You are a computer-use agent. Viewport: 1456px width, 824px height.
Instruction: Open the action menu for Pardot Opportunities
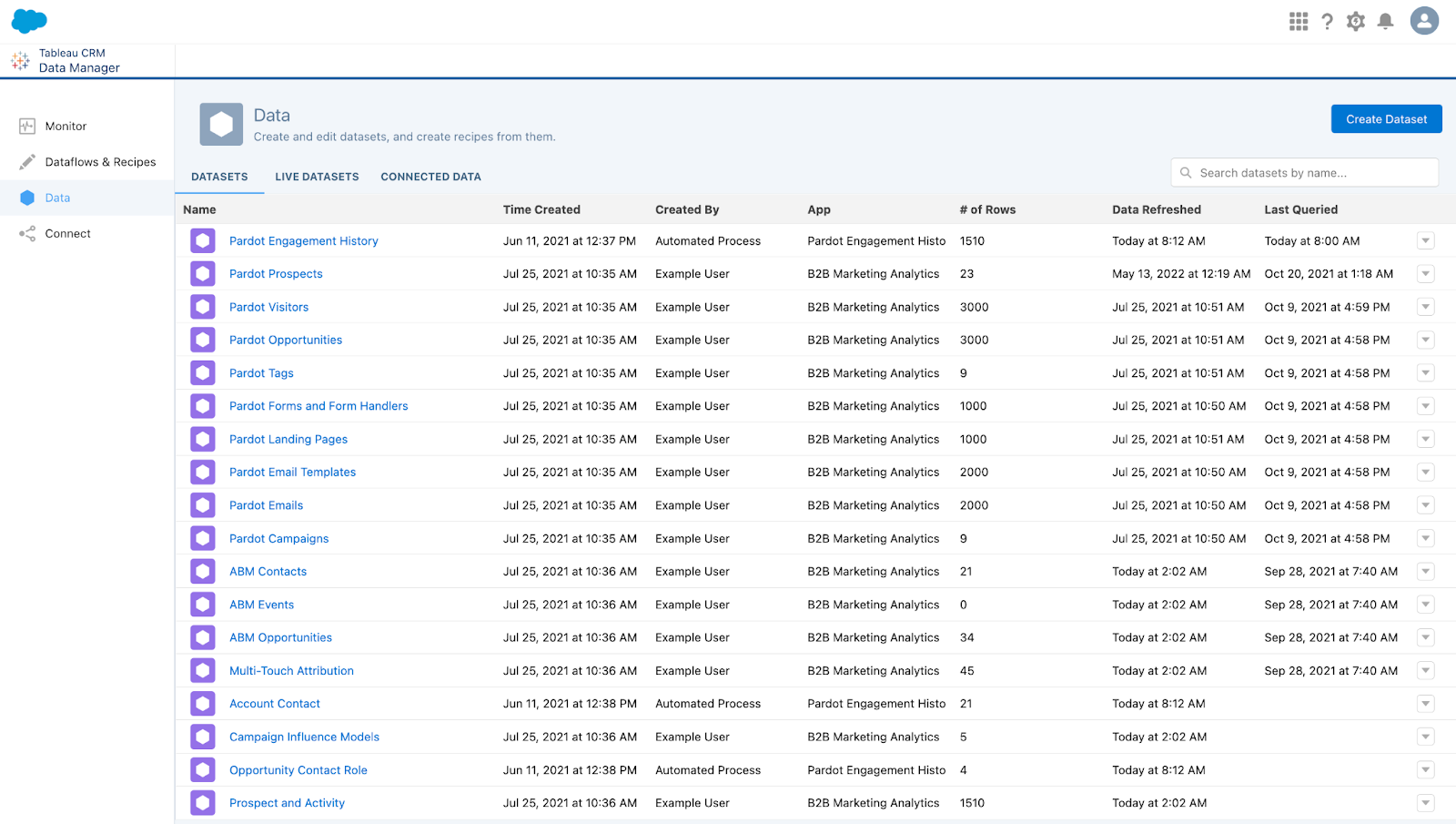(1426, 340)
